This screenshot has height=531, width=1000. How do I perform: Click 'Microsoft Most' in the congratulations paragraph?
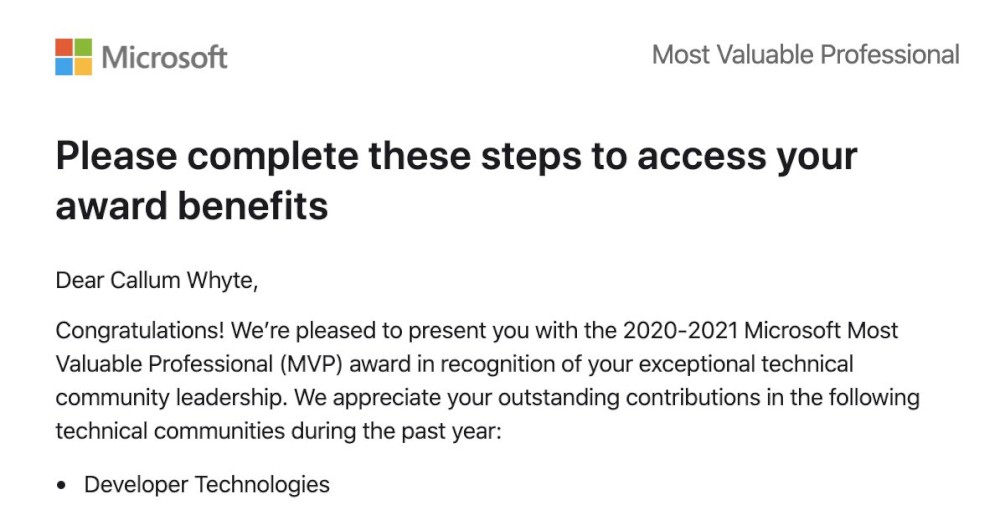click(x=821, y=330)
